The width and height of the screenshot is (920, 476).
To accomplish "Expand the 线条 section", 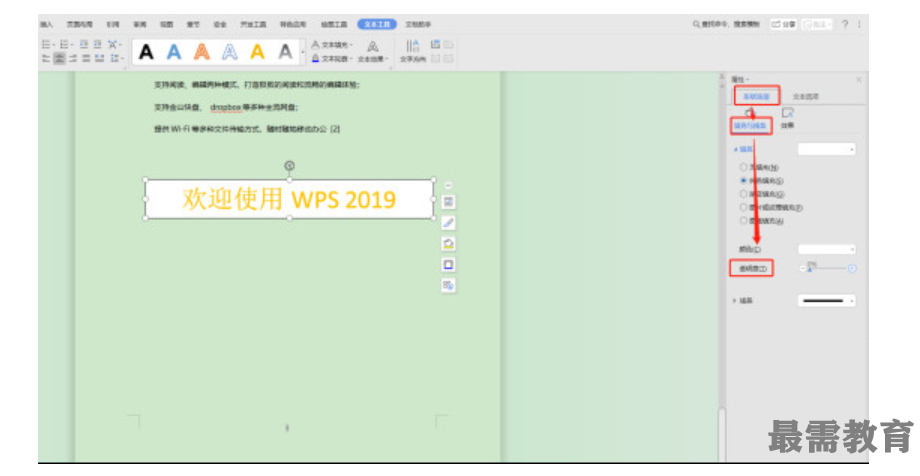I will (x=735, y=301).
